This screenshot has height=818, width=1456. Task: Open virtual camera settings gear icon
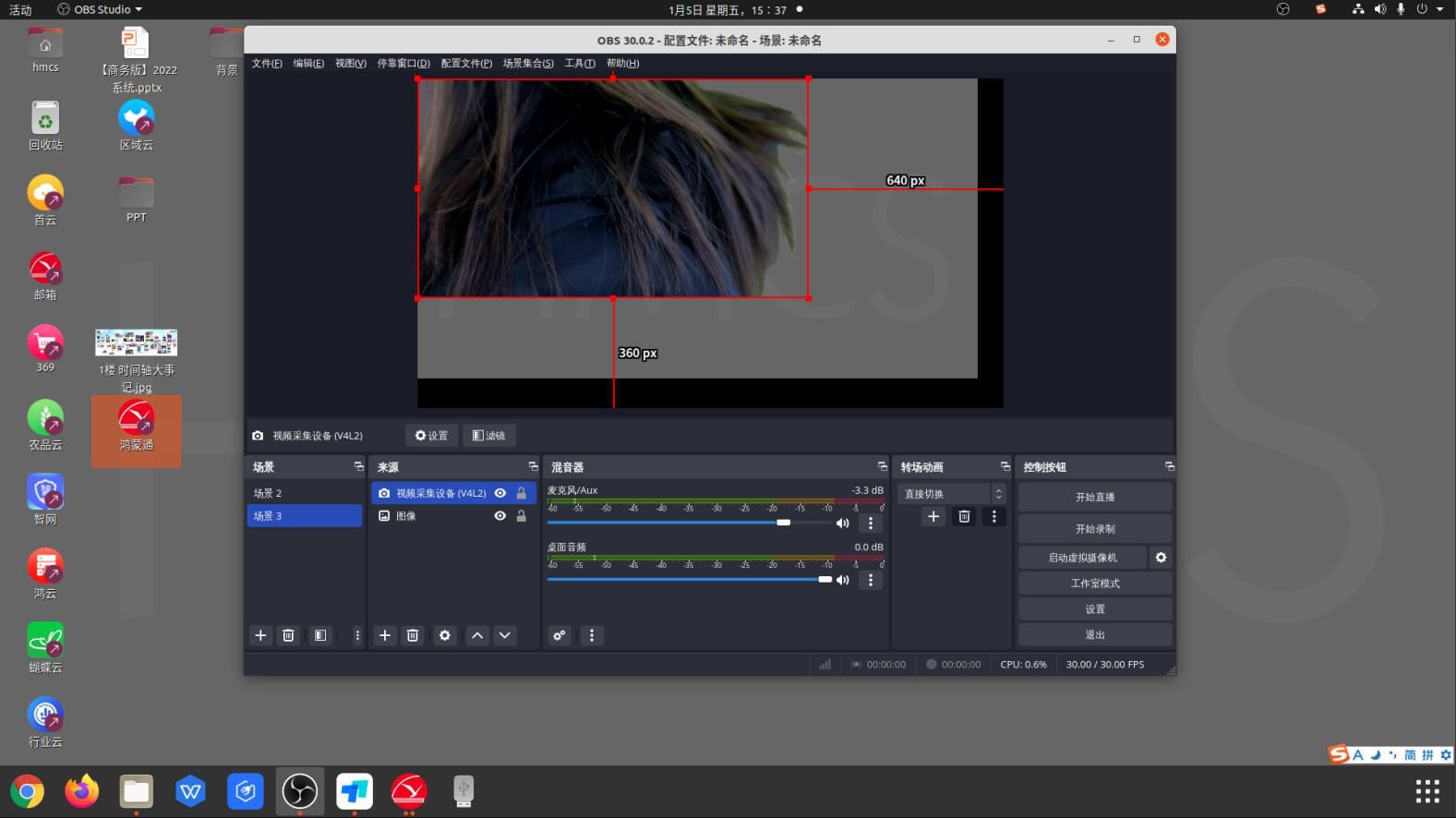coord(1161,558)
